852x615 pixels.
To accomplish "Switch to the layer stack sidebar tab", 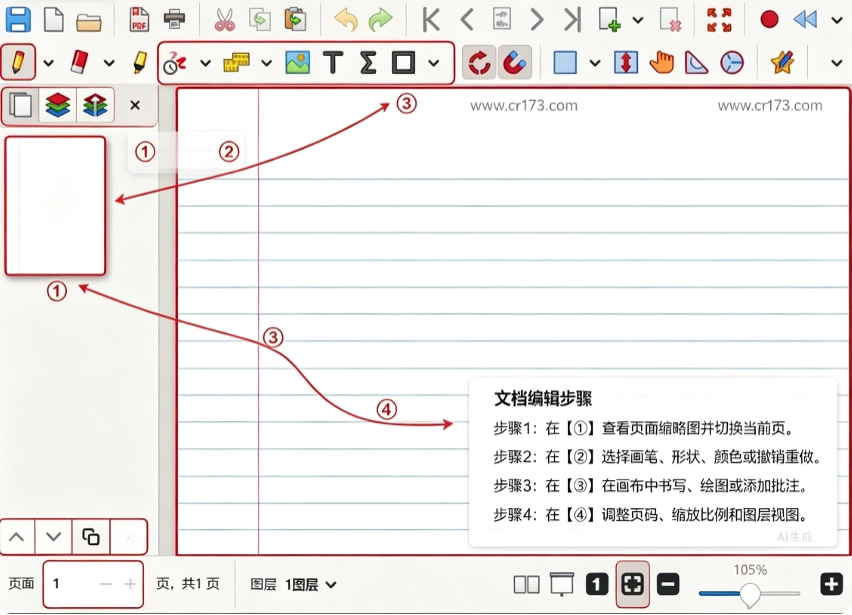I will (58, 104).
